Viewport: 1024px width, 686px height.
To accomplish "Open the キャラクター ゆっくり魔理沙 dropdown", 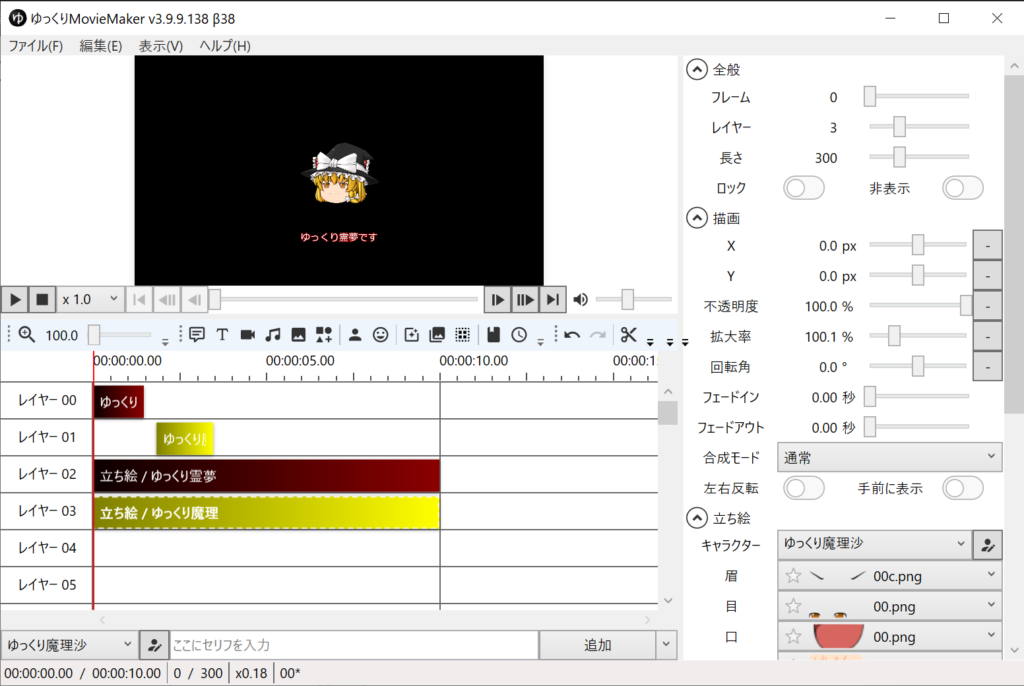I will click(x=874, y=544).
